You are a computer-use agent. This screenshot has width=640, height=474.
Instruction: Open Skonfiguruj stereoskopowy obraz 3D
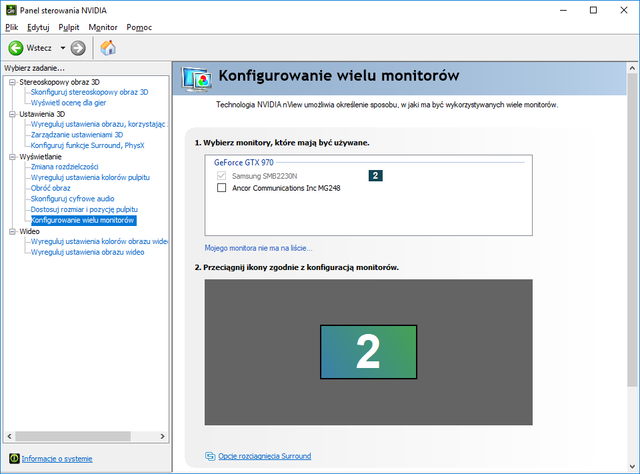pyautogui.click(x=89, y=92)
